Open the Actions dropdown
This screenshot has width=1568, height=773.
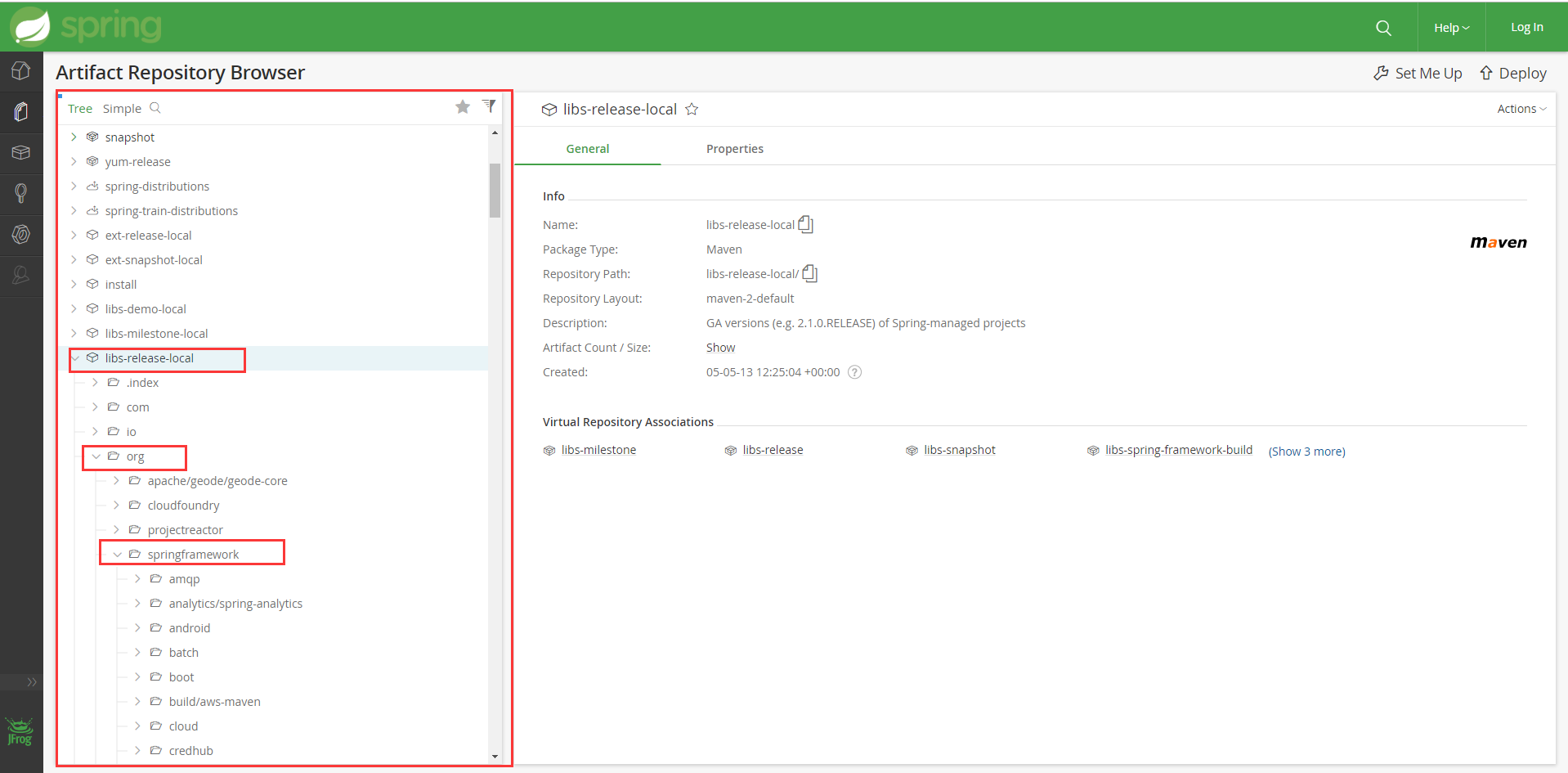[x=1521, y=109]
